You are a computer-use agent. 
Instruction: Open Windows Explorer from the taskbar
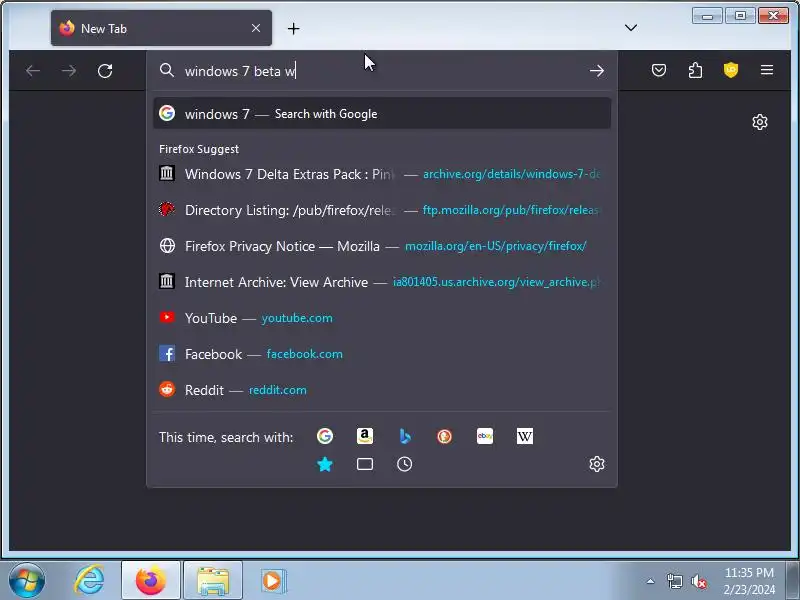click(x=213, y=580)
